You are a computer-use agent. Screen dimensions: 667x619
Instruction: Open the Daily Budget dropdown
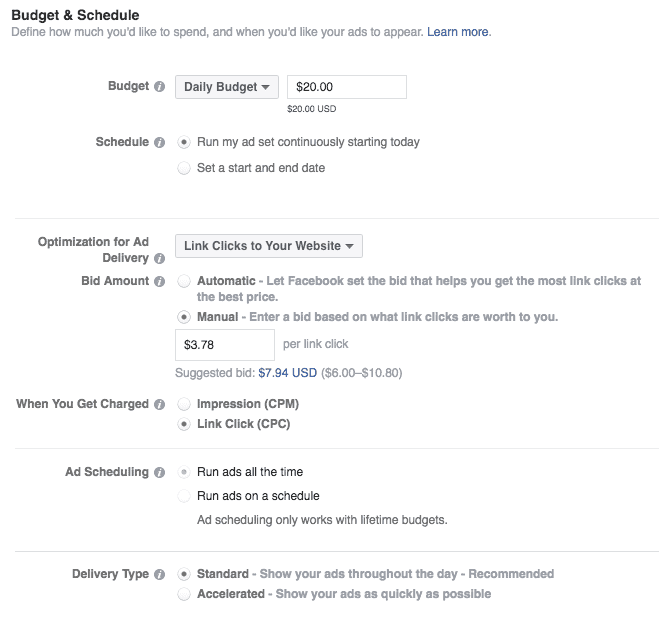click(x=227, y=87)
